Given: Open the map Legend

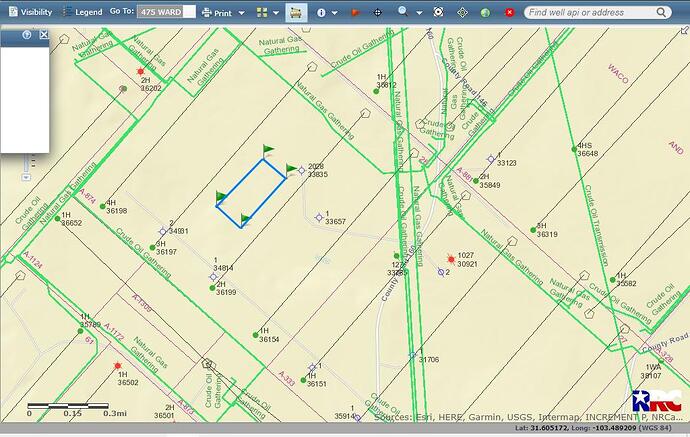Looking at the screenshot, I should click(82, 12).
